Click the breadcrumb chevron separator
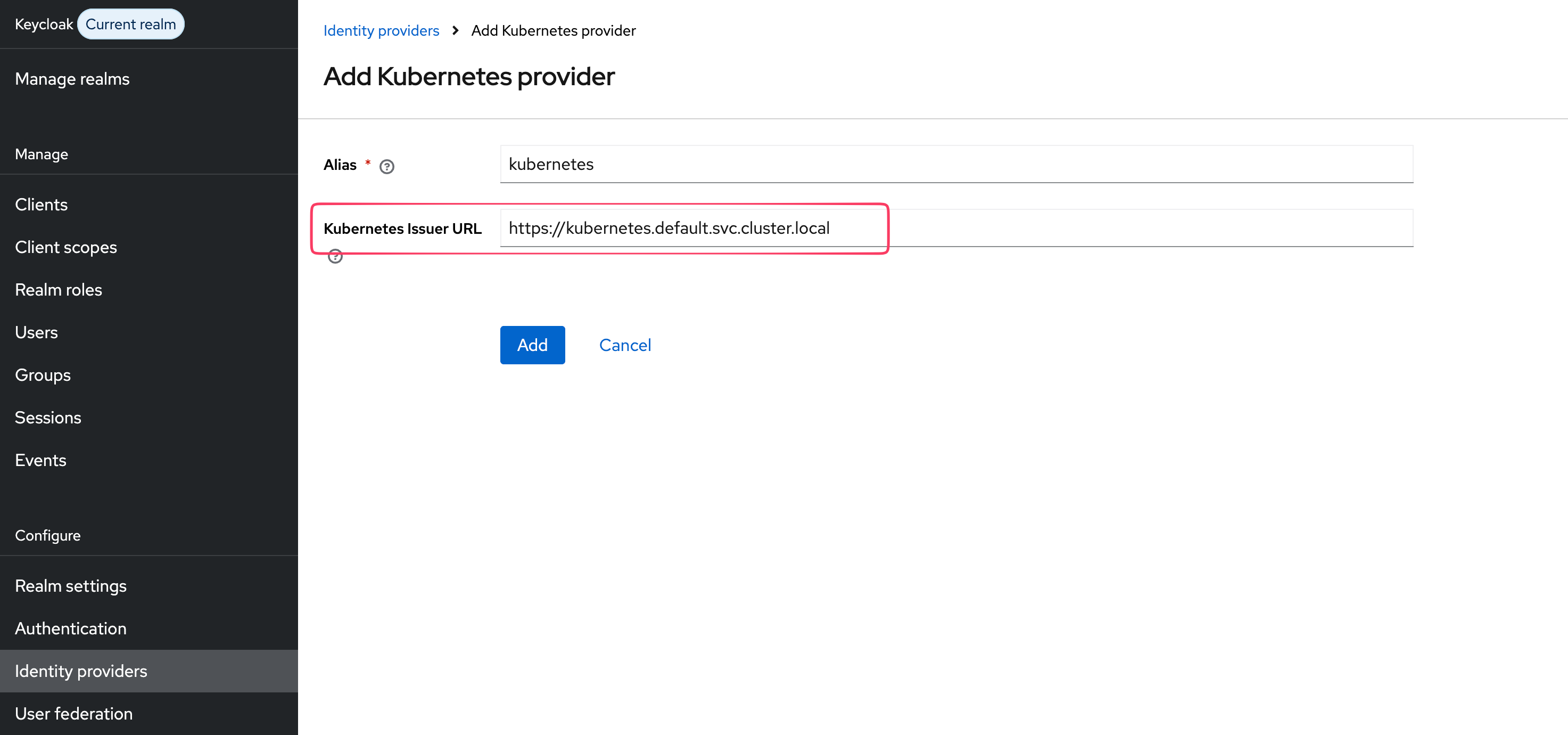Image resolution: width=1568 pixels, height=735 pixels. pos(455,30)
